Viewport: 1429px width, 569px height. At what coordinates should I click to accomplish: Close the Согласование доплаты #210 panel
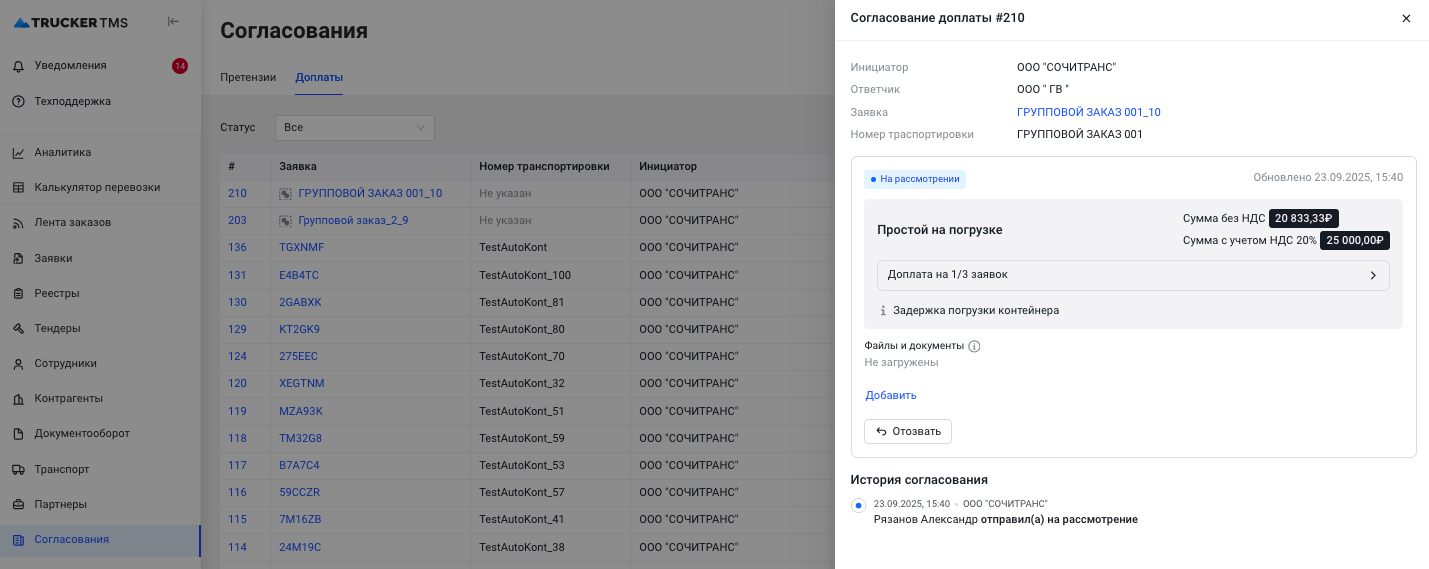[1405, 18]
